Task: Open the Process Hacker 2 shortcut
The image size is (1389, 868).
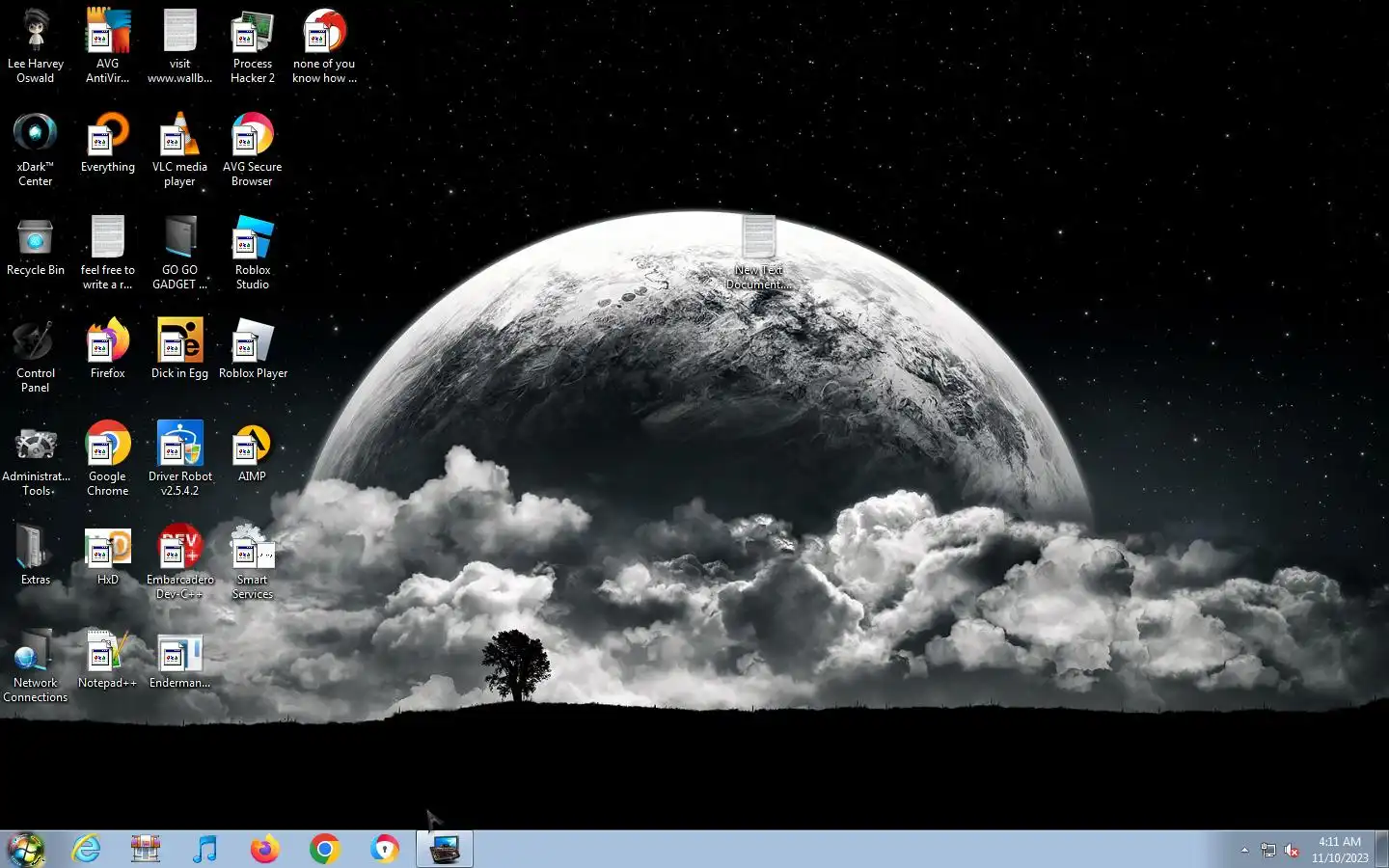Action: coord(252,45)
